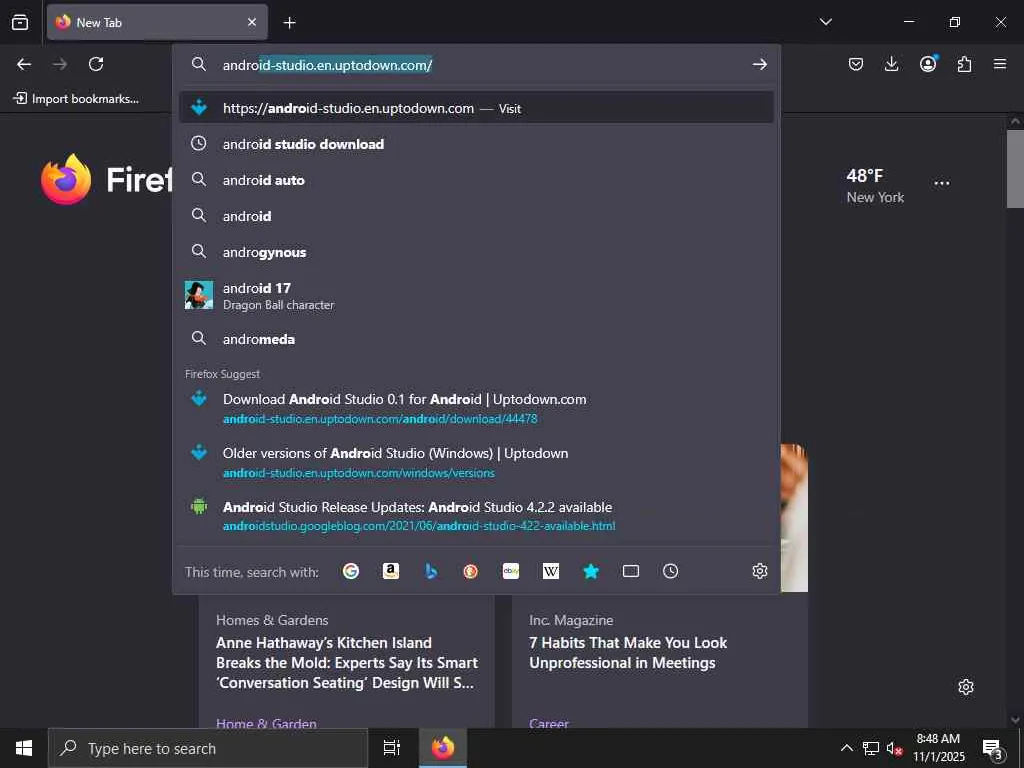The width and height of the screenshot is (1024, 768).
Task: Click Import bookmarks button
Action: 76,99
